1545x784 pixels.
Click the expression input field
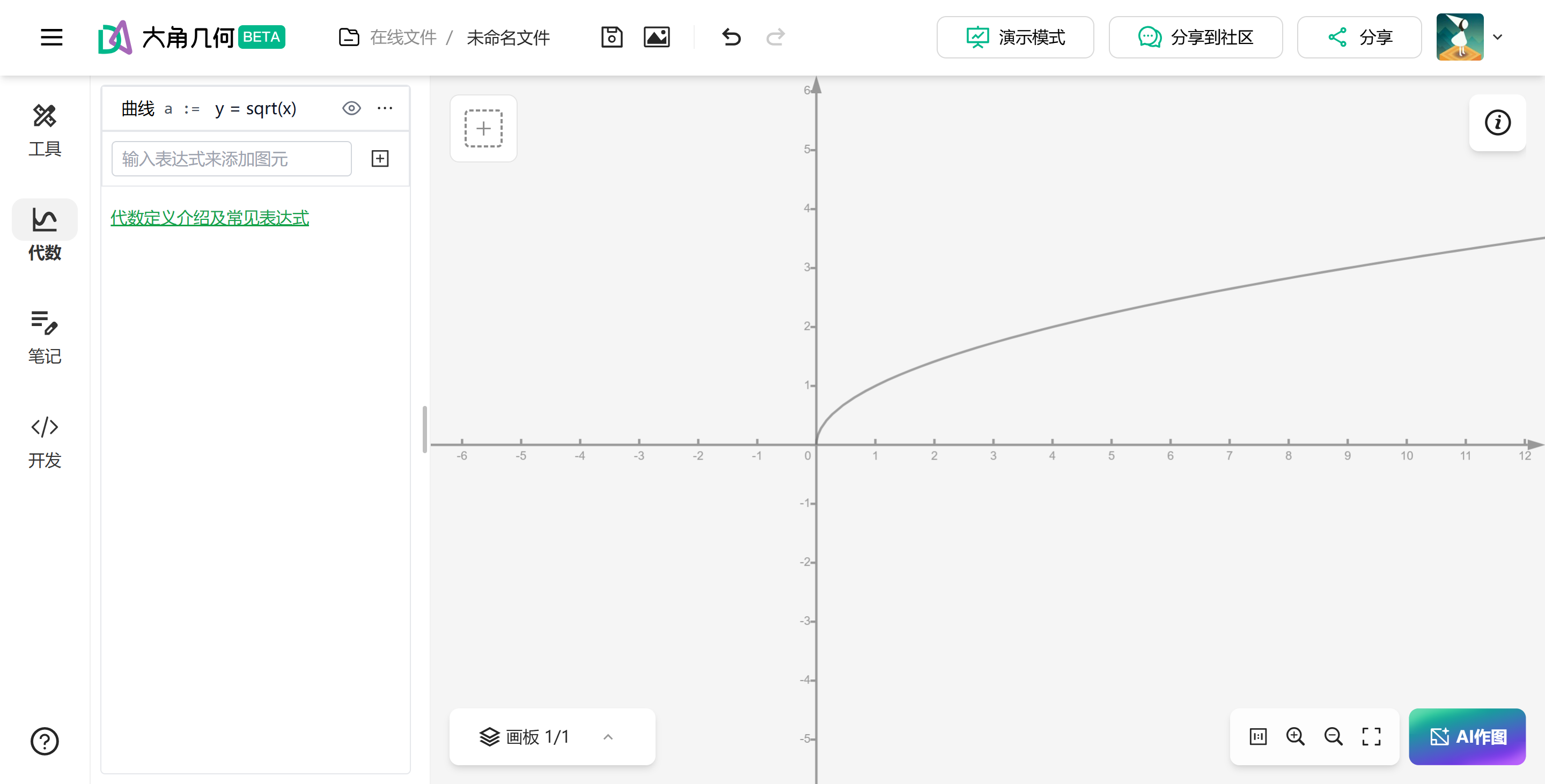[232, 159]
